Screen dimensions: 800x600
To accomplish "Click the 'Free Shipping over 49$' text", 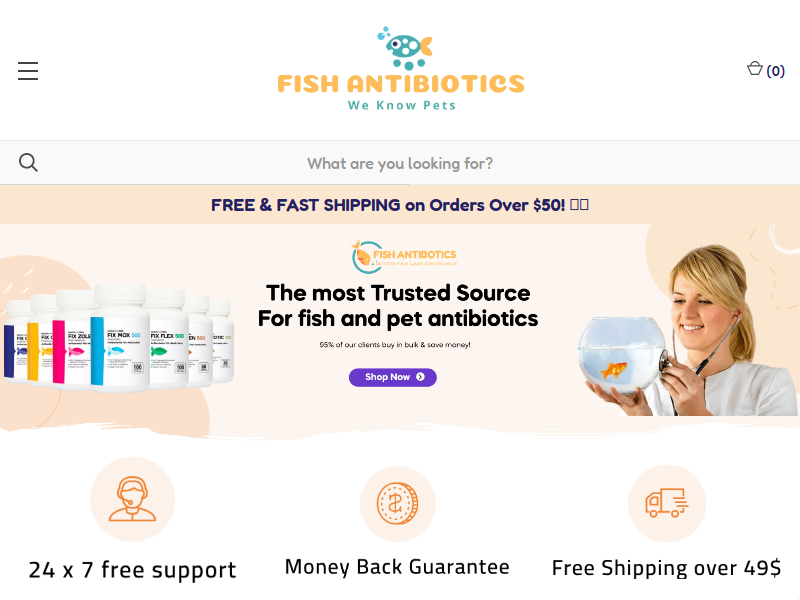I will tap(666, 568).
